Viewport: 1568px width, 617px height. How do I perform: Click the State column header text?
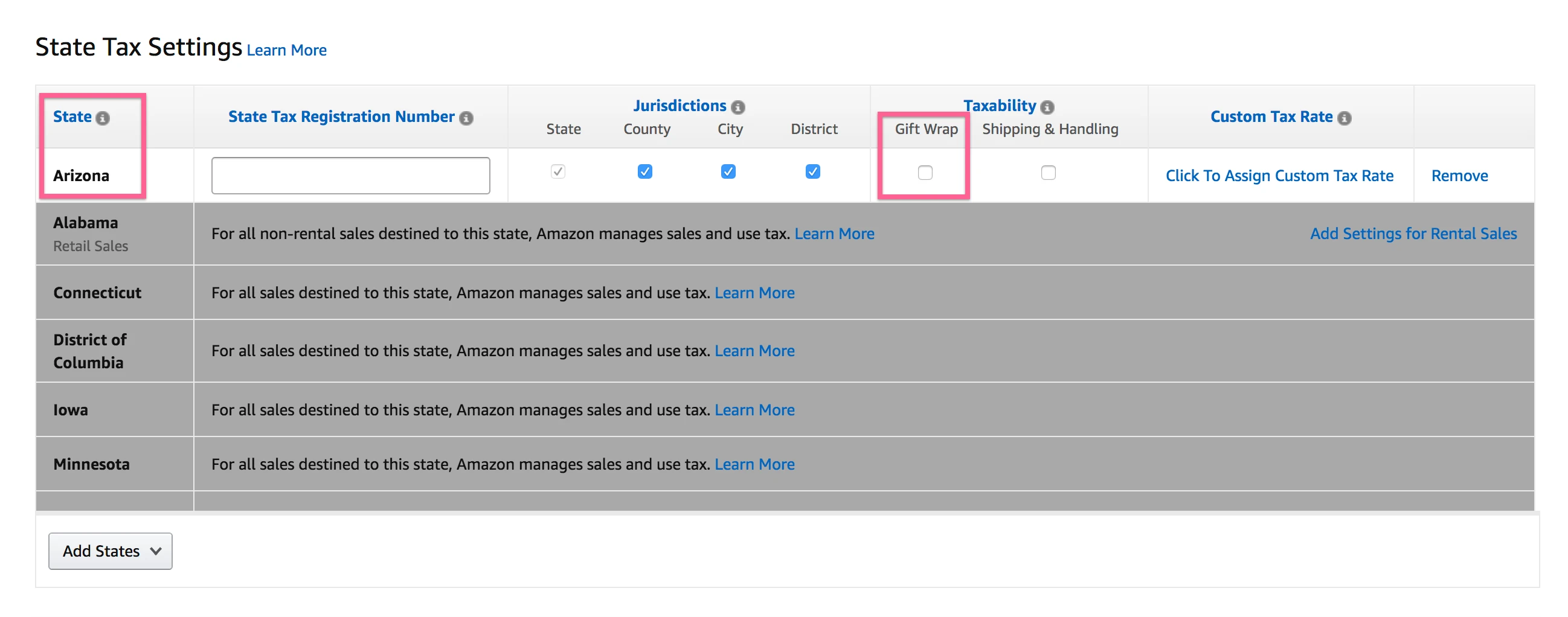(x=72, y=117)
